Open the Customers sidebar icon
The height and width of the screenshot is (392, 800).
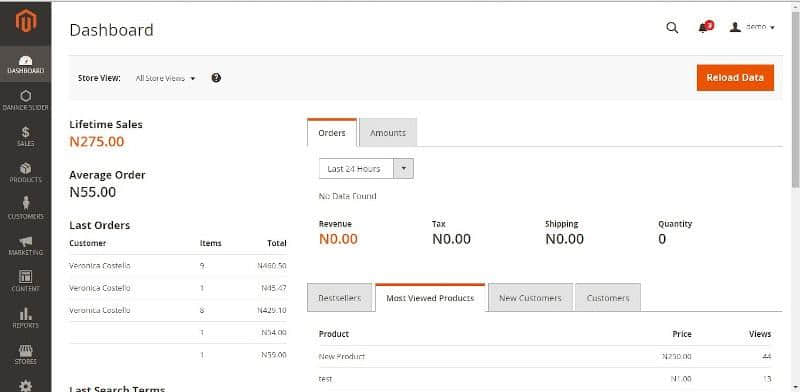click(26, 203)
